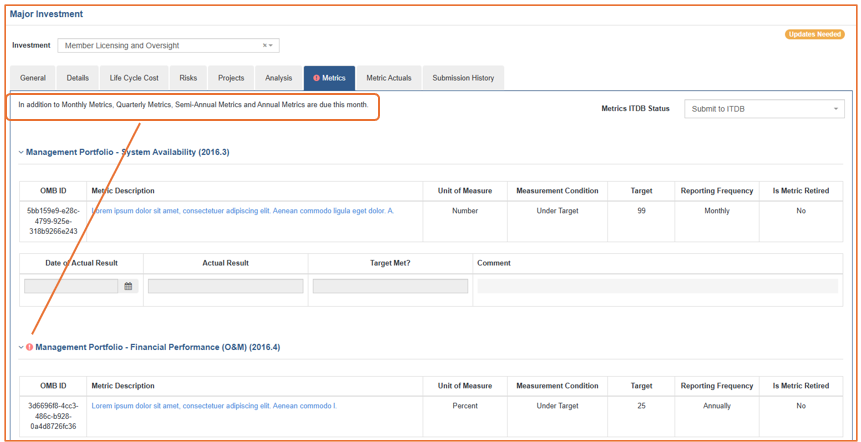
Task: Select the Metrics tab
Action: click(x=329, y=78)
